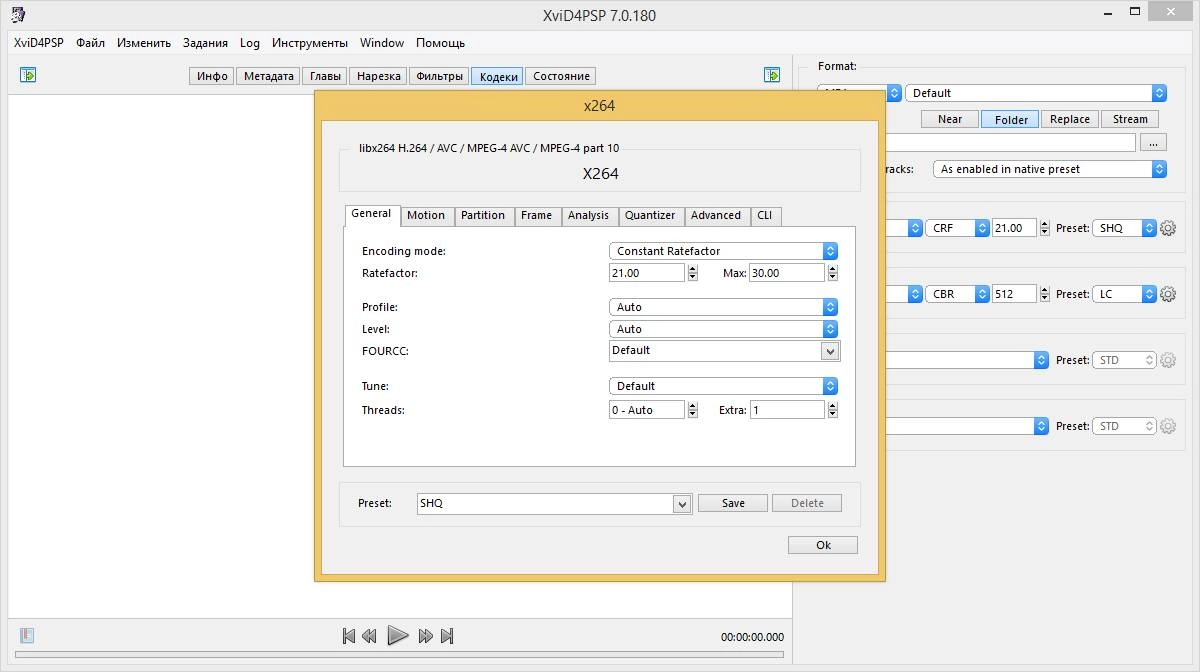Click the XviD4PSP app icon in title bar
The height and width of the screenshot is (672, 1200).
pyautogui.click(x=19, y=15)
